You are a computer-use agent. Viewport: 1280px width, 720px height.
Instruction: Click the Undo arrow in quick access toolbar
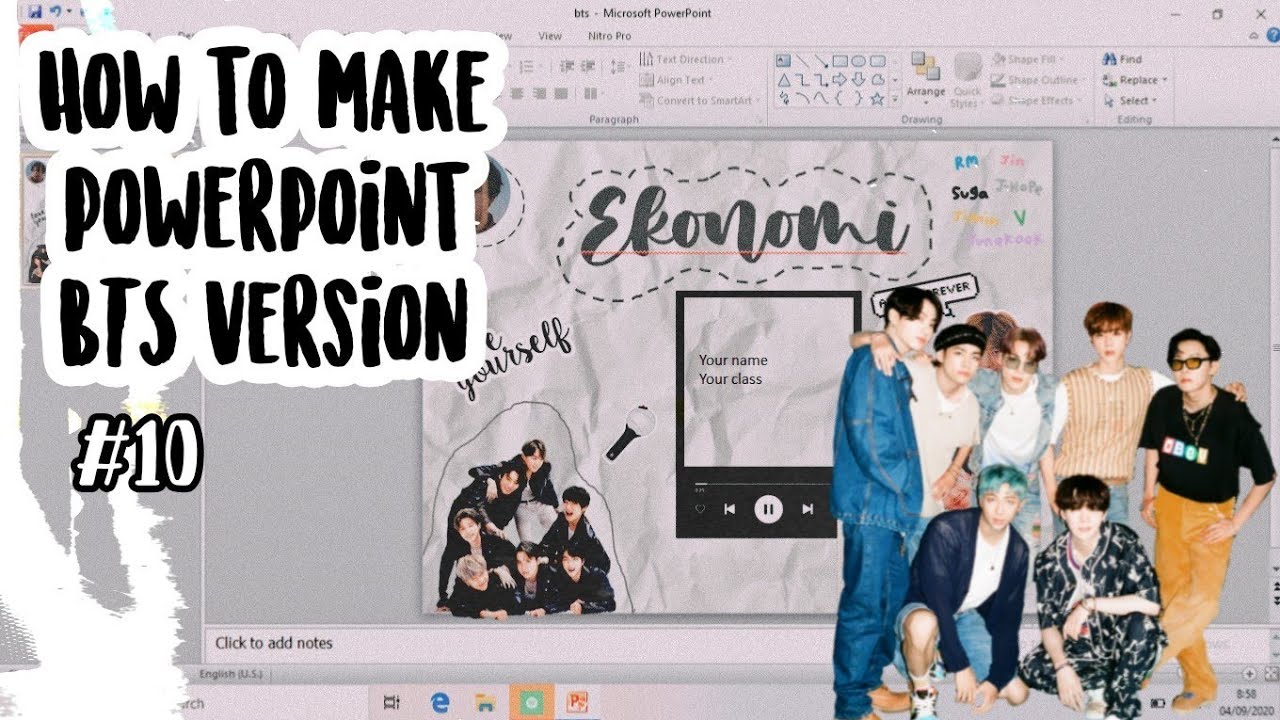57,11
